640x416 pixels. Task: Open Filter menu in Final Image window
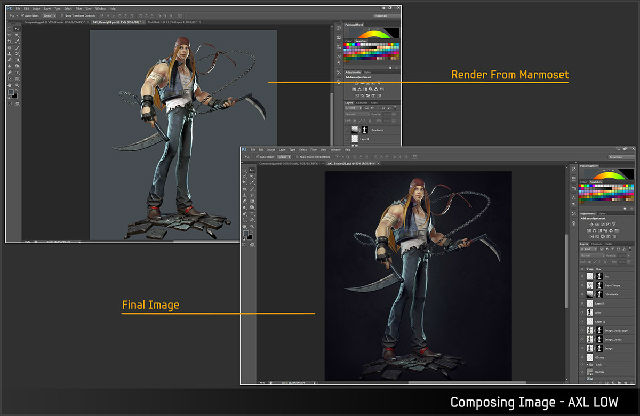click(314, 150)
